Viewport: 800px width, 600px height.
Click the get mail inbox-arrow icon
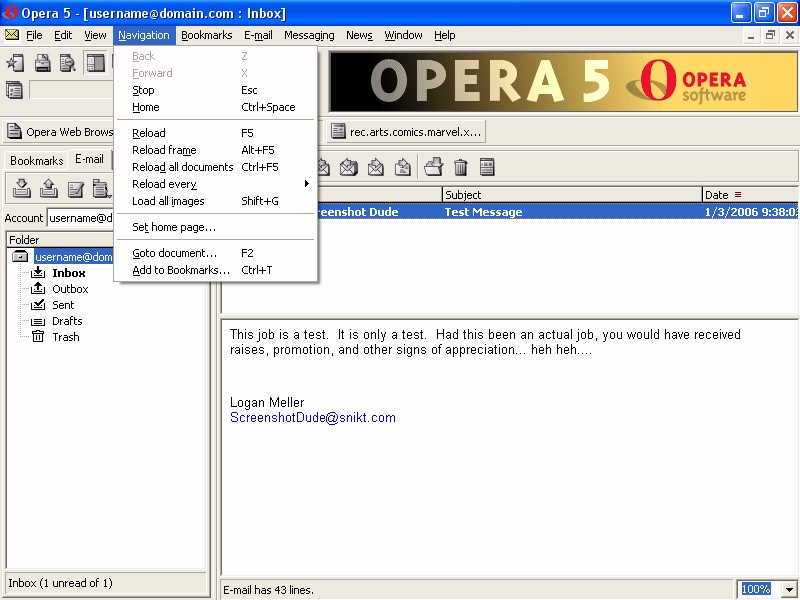pyautogui.click(x=21, y=188)
